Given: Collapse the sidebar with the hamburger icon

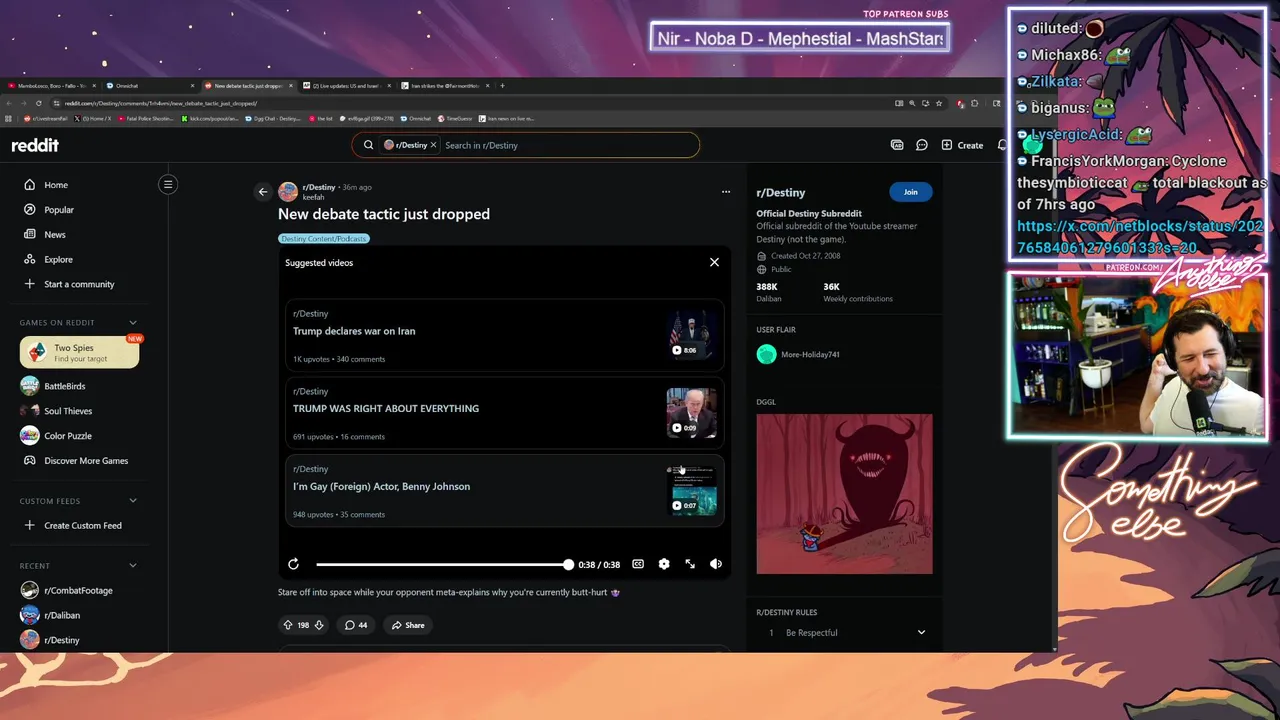Looking at the screenshot, I should pyautogui.click(x=168, y=184).
